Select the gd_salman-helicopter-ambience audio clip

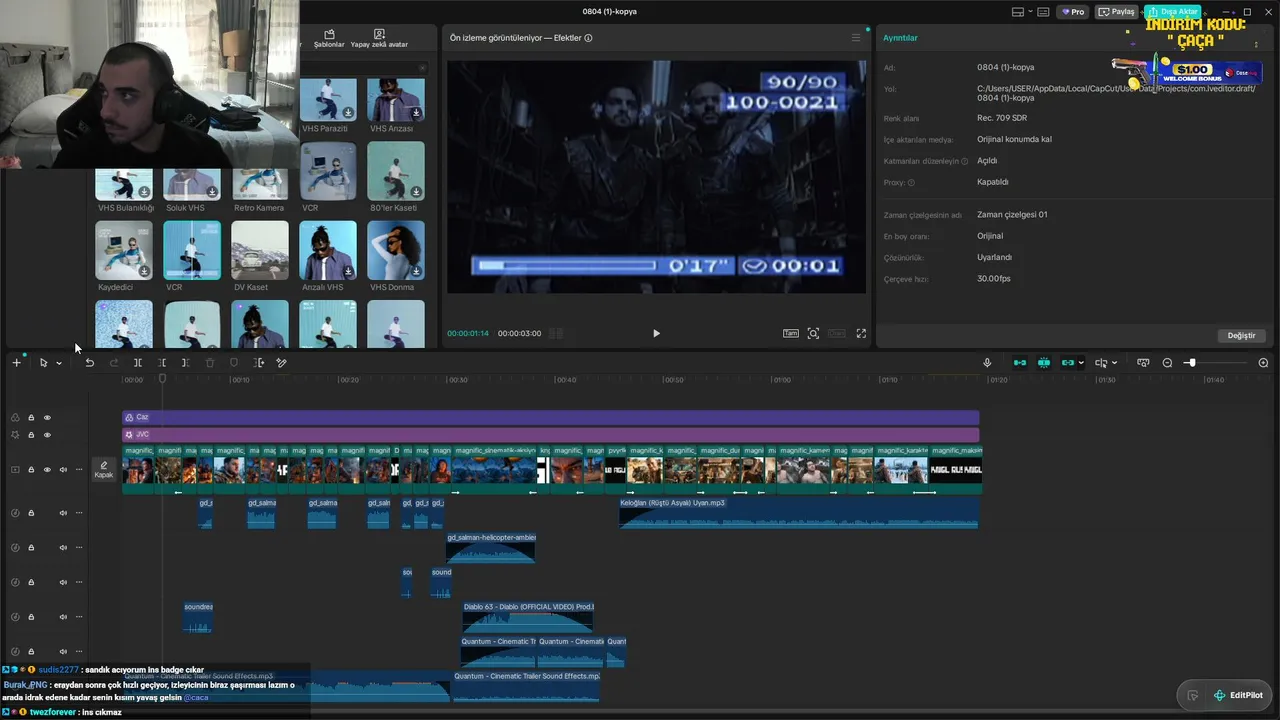pyautogui.click(x=491, y=547)
